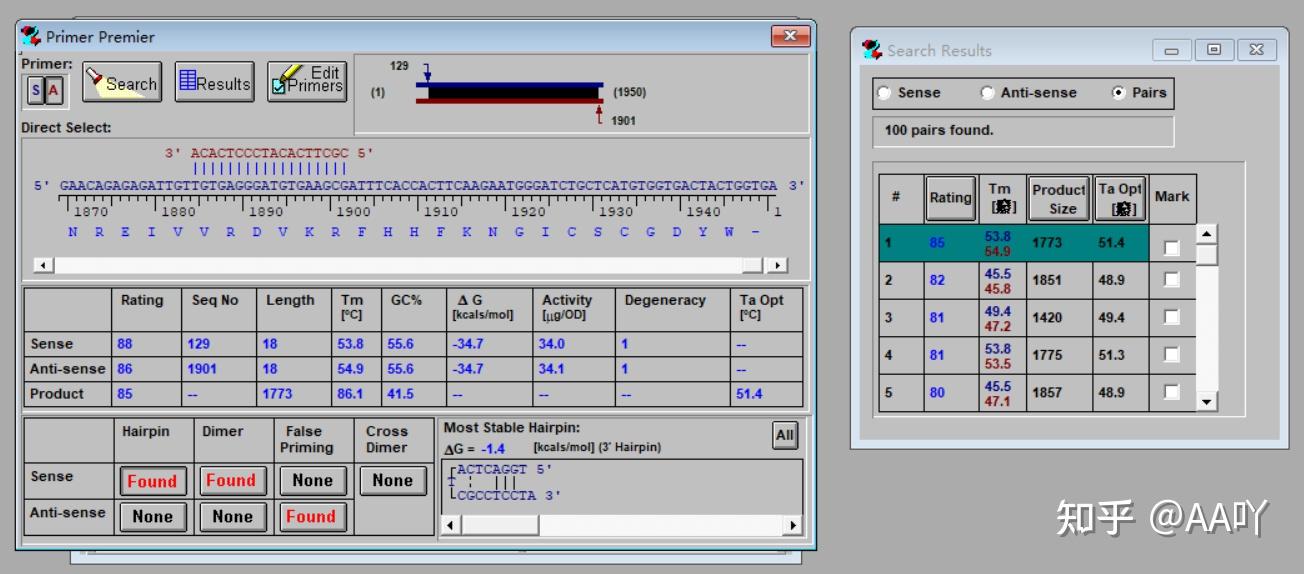Click results list scroll down arrow
The image size is (1304, 574).
[x=1207, y=402]
